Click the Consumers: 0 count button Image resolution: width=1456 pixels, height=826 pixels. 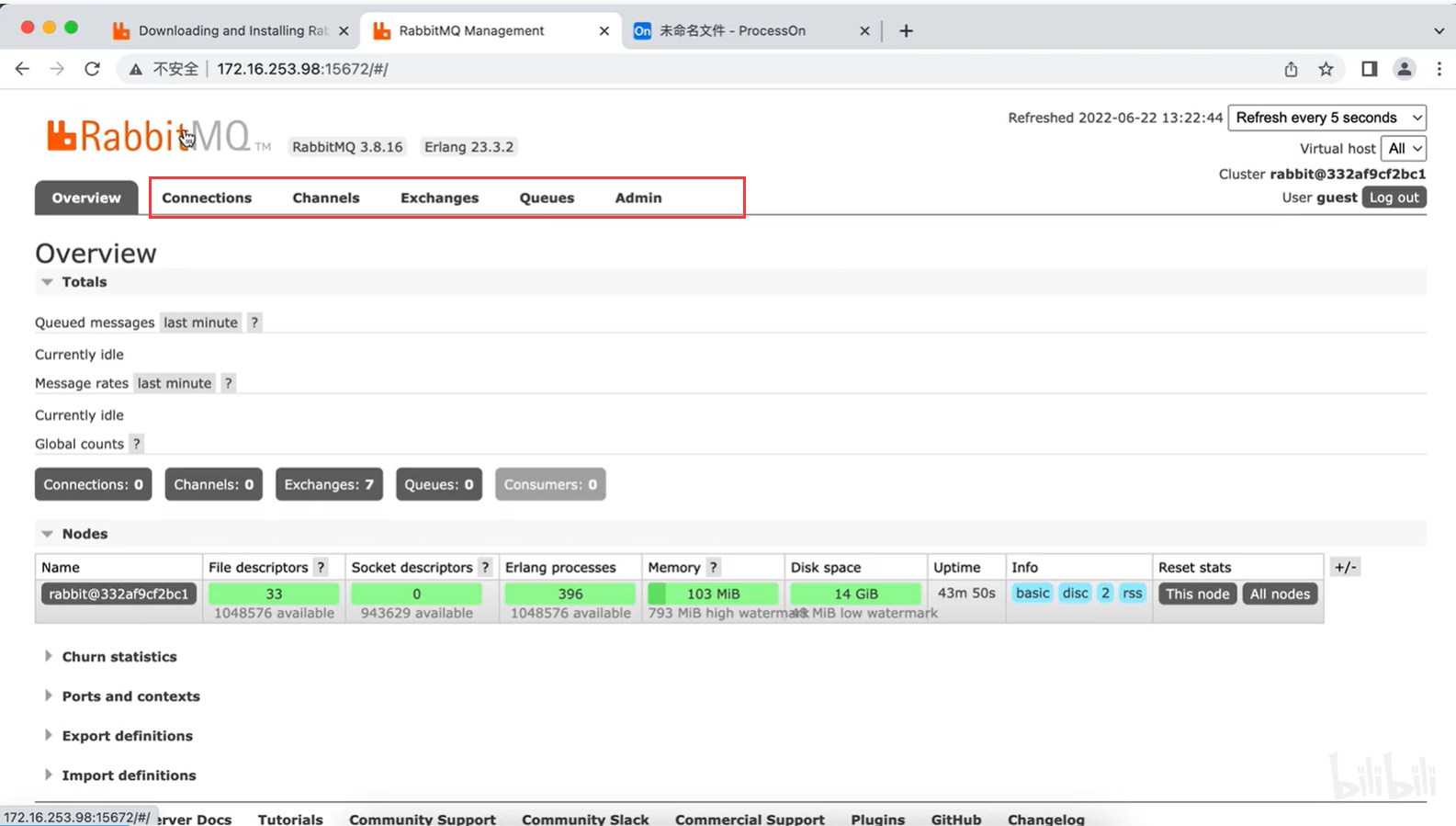click(550, 484)
